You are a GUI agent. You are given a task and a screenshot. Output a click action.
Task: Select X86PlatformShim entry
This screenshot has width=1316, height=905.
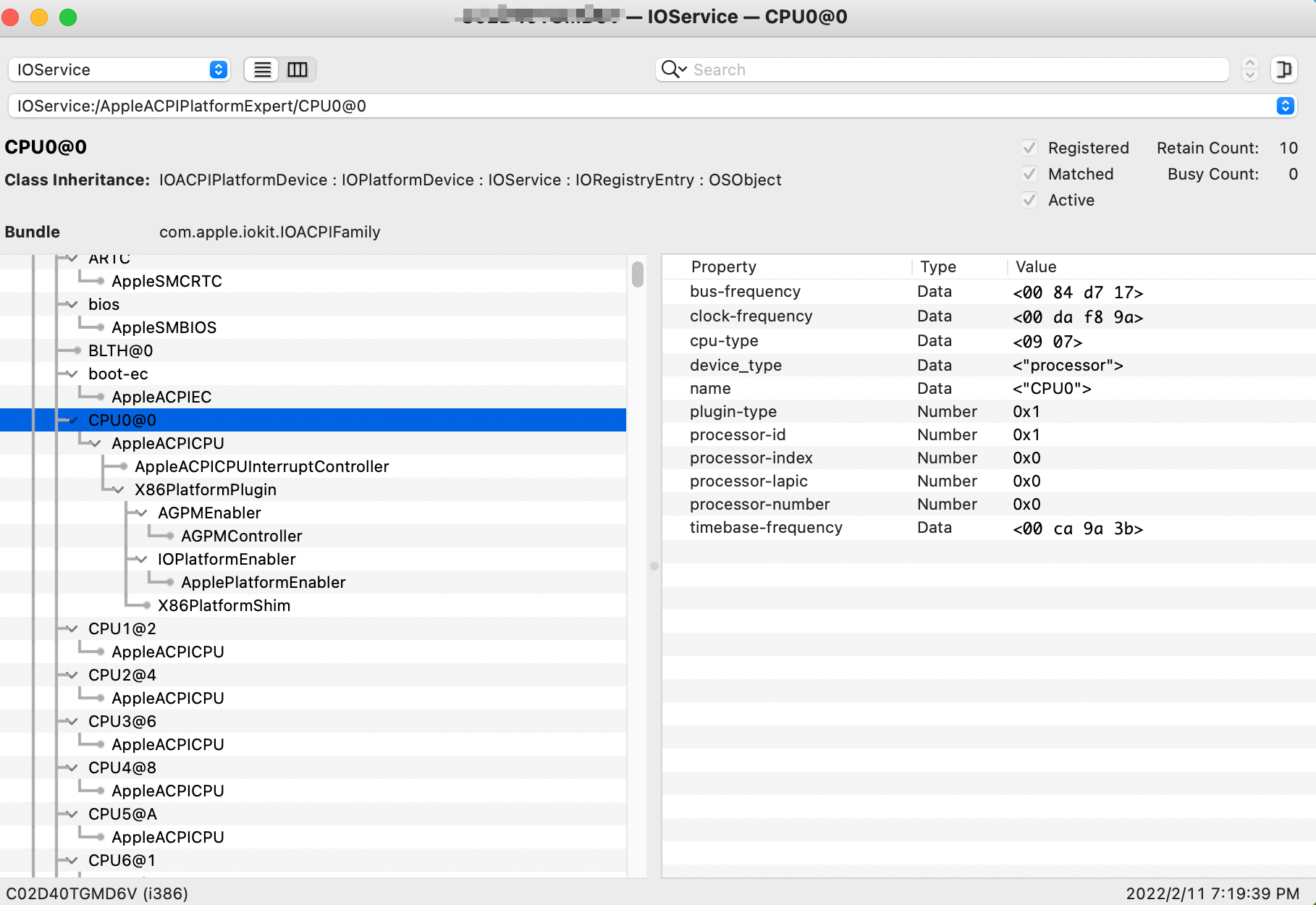coord(224,605)
